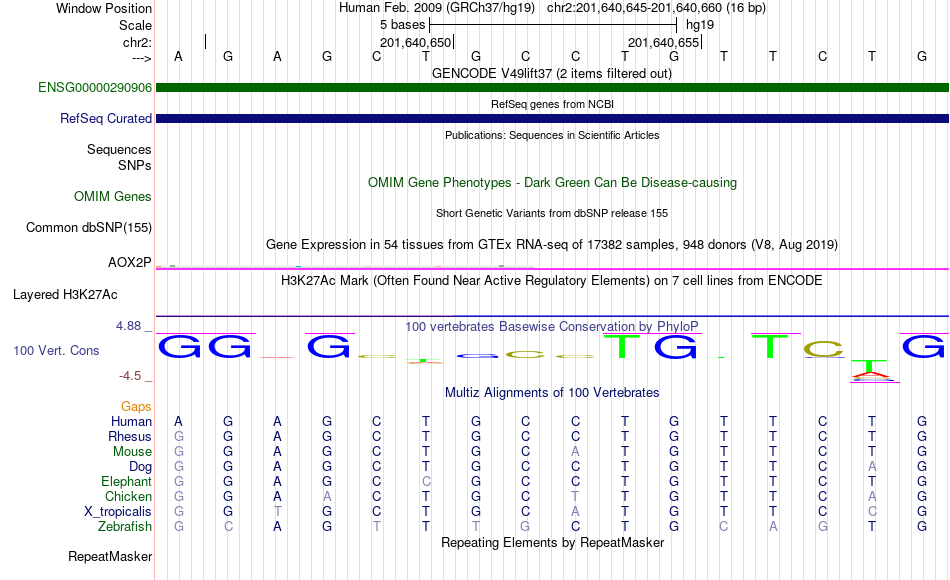Click the hg19 label beside scale bar

click(x=700, y=25)
